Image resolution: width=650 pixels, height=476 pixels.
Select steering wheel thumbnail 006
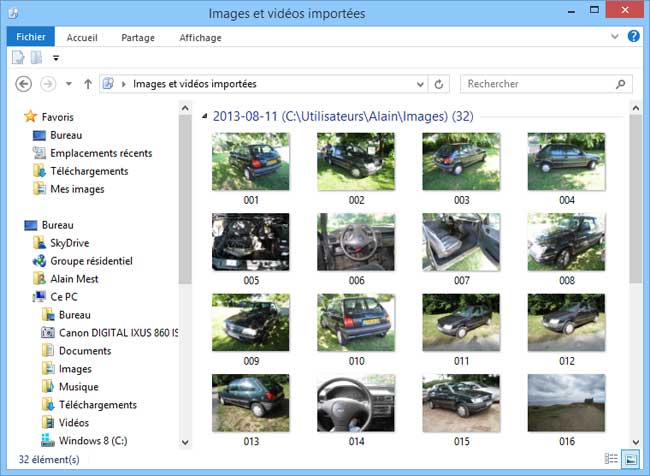point(356,242)
